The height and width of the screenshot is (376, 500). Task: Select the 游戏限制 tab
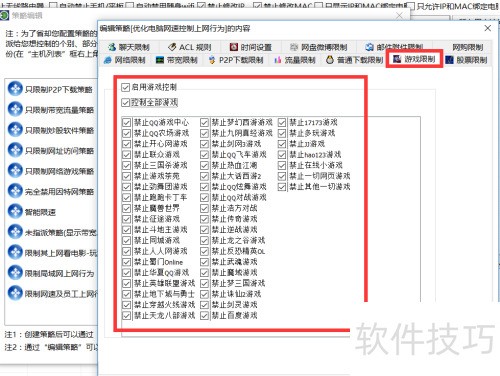point(414,59)
